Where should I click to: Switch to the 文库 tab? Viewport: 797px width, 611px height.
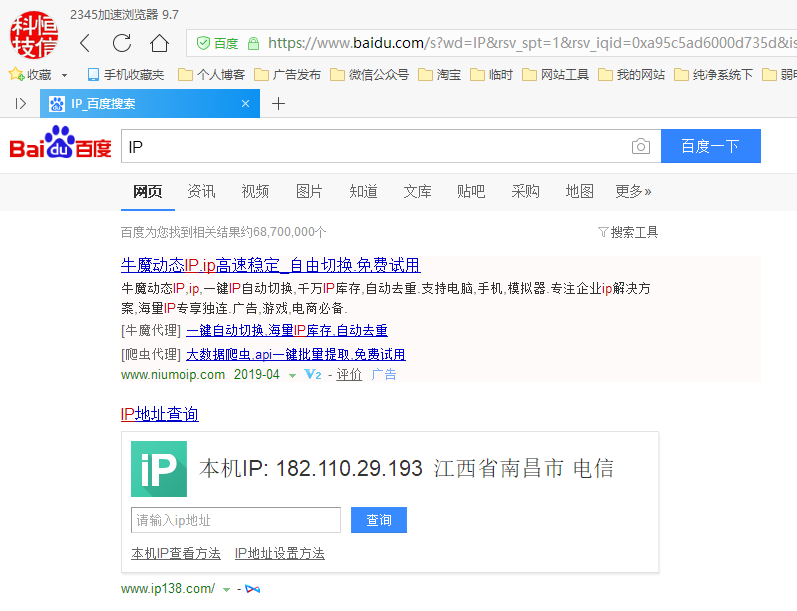click(x=417, y=192)
